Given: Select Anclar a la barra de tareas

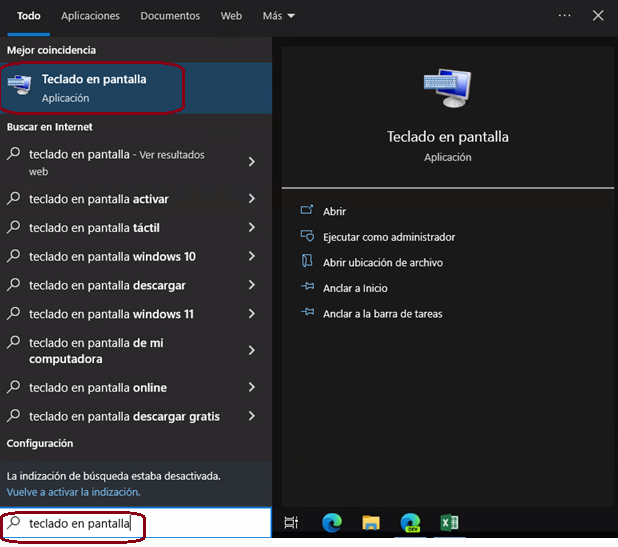Looking at the screenshot, I should click(382, 314).
